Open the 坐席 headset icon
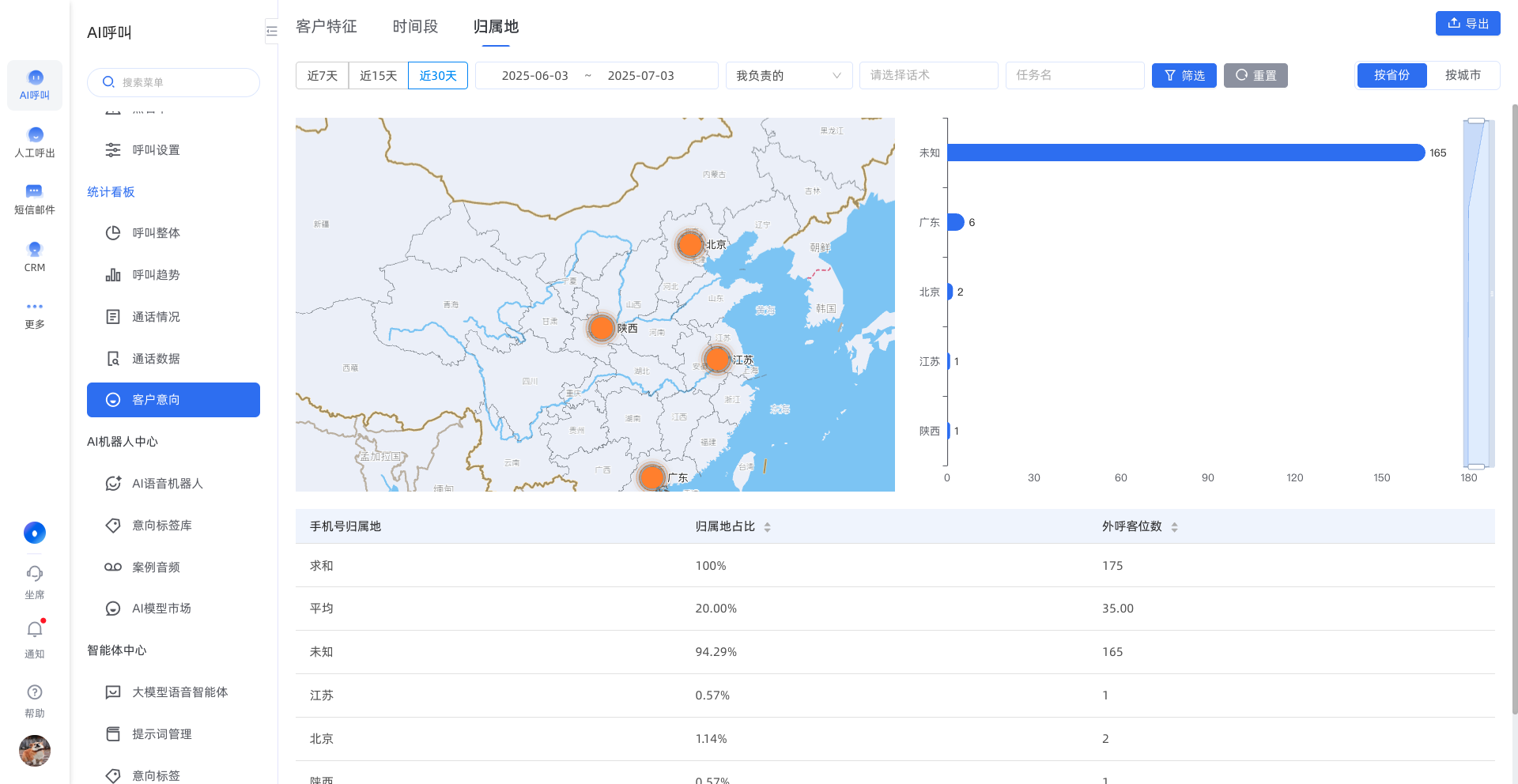 (35, 574)
